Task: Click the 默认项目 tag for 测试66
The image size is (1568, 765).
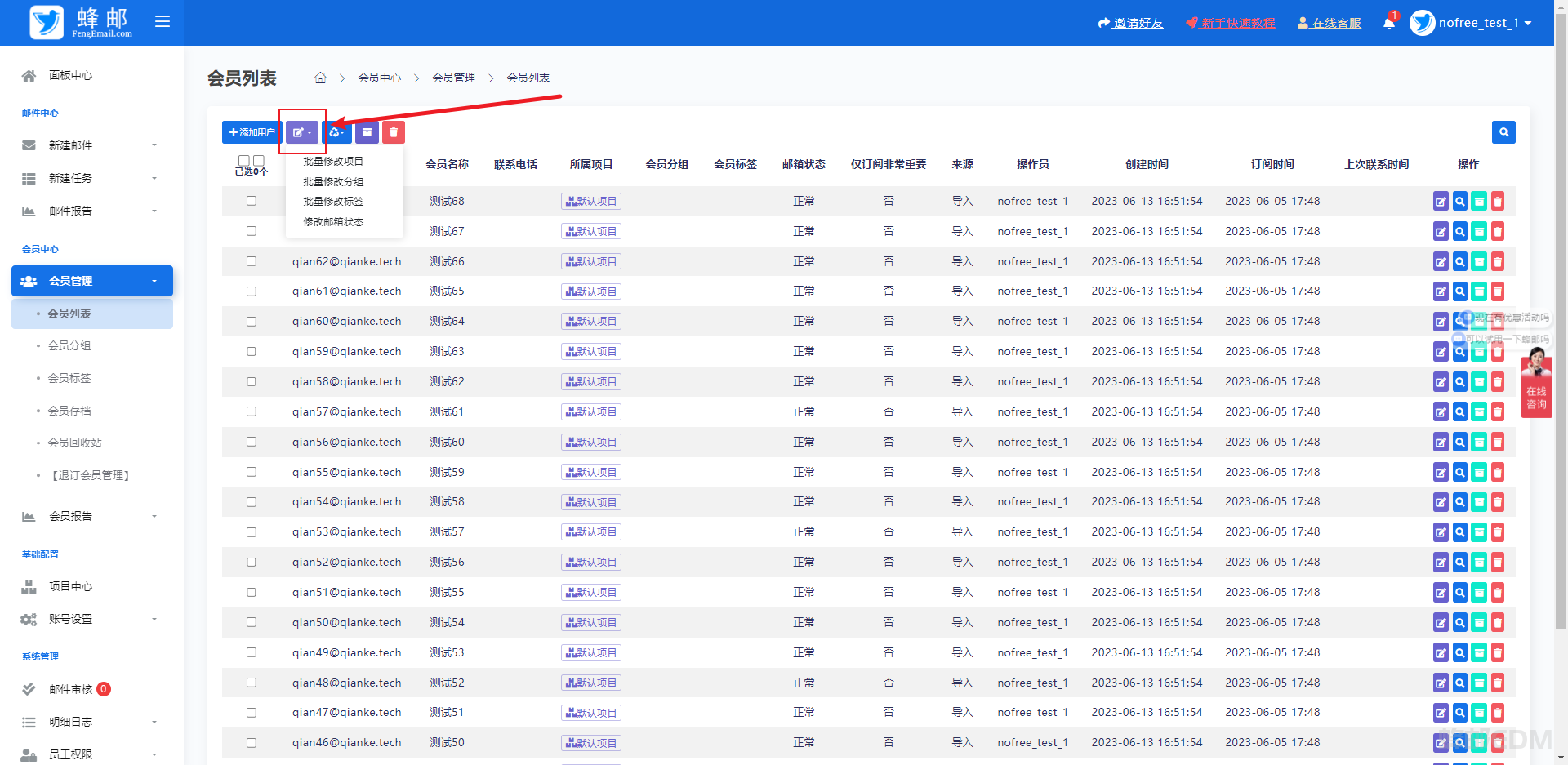Action: tap(591, 261)
